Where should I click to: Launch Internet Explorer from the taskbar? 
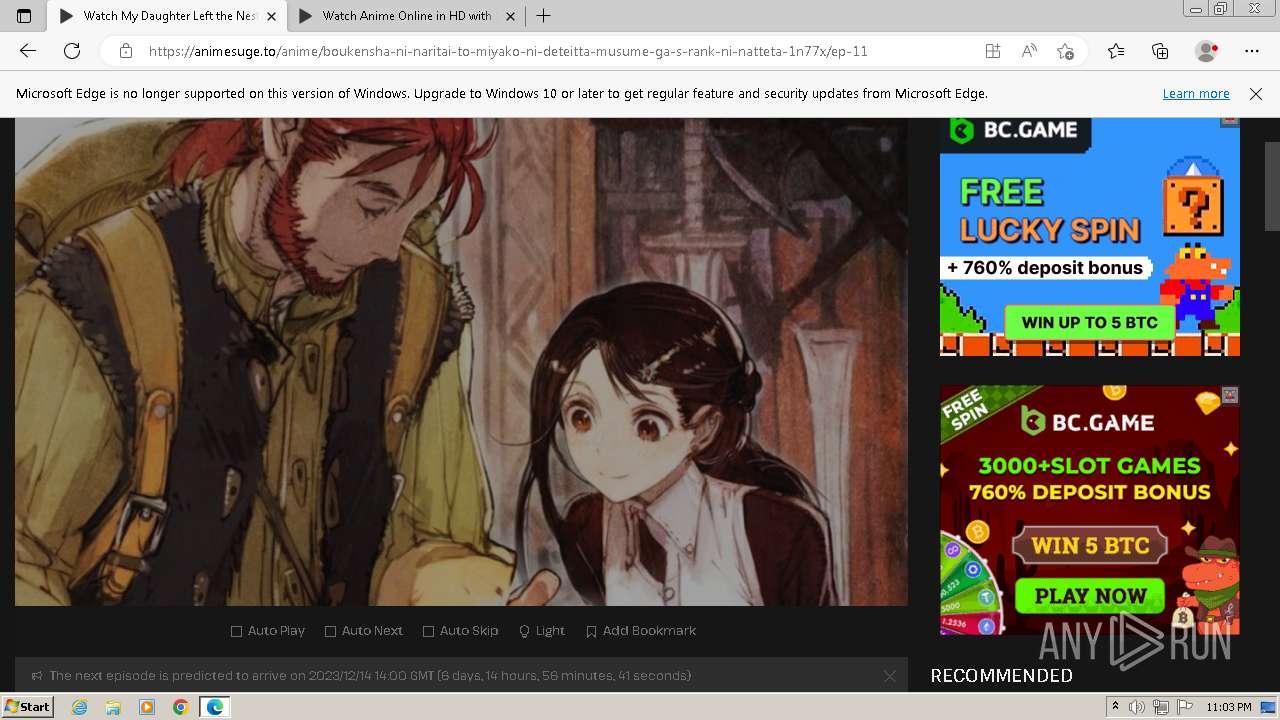[80, 707]
